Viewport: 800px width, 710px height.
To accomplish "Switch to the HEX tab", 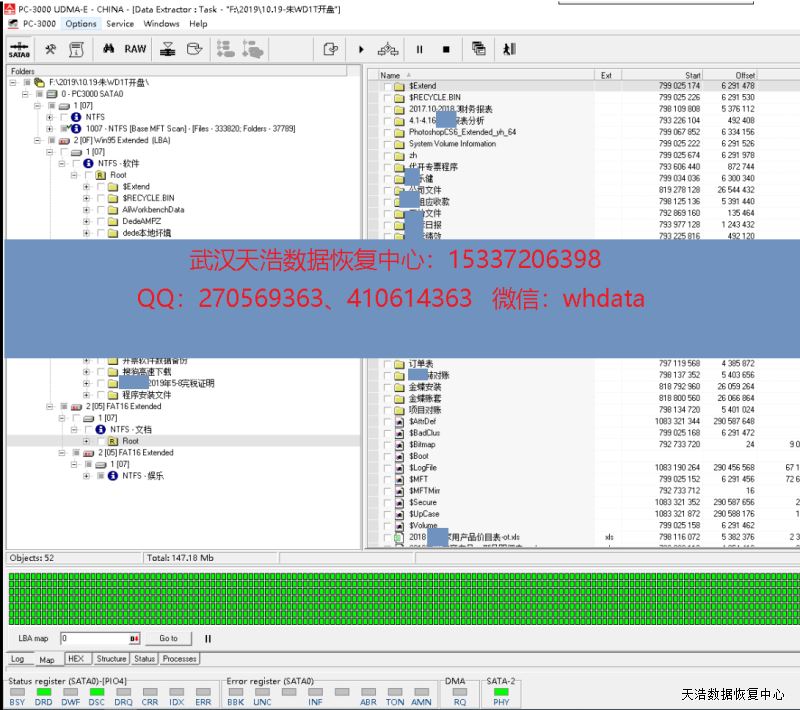I will 76,659.
